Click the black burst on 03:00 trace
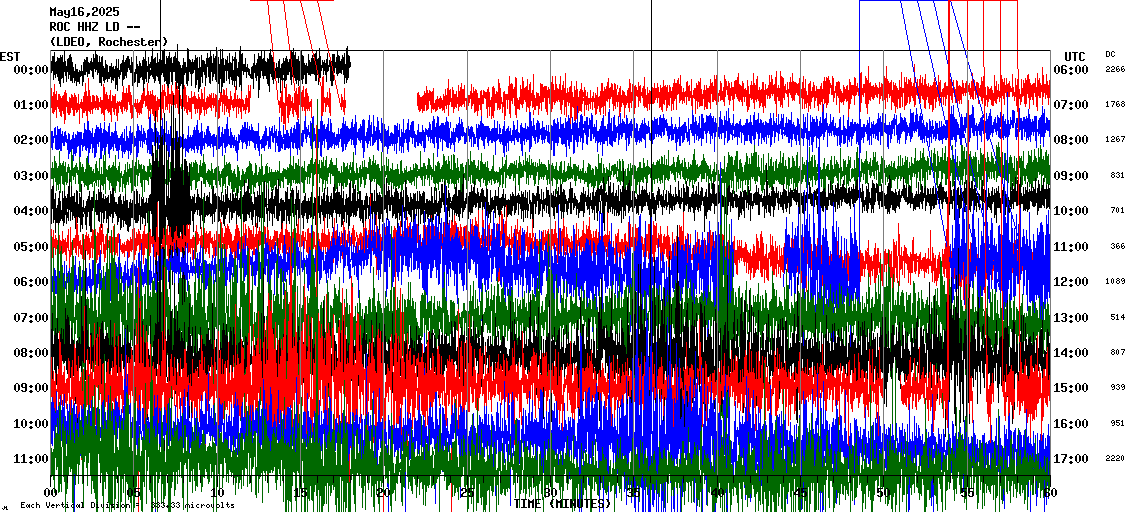 [x=168, y=185]
